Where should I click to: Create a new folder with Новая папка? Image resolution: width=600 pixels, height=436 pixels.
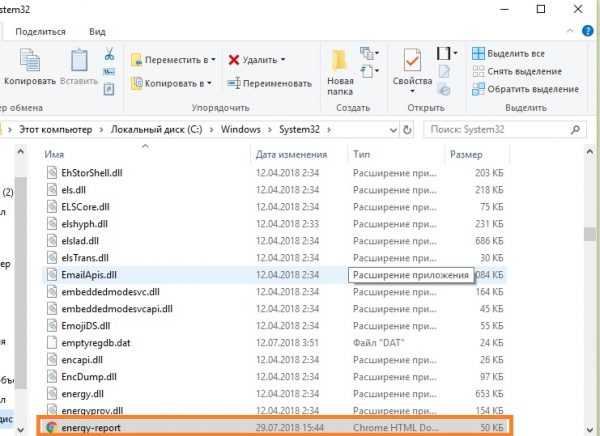point(340,68)
